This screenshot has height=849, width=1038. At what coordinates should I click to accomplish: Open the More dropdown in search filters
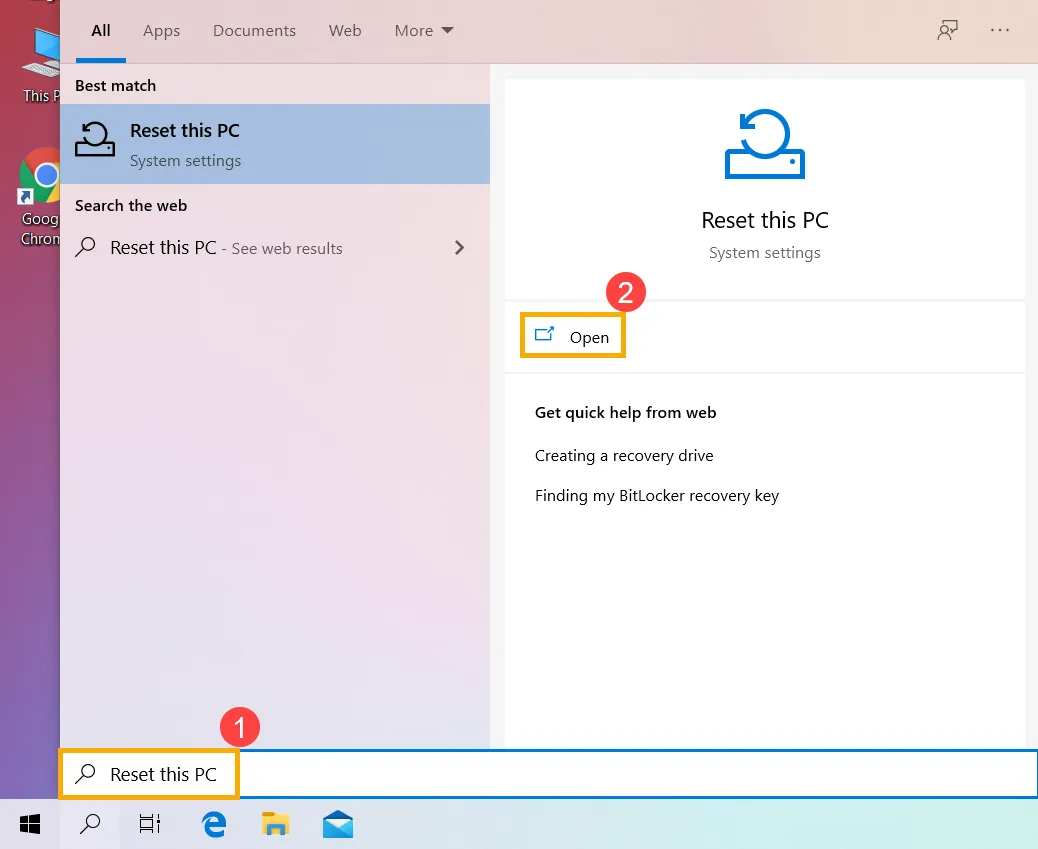(x=423, y=30)
